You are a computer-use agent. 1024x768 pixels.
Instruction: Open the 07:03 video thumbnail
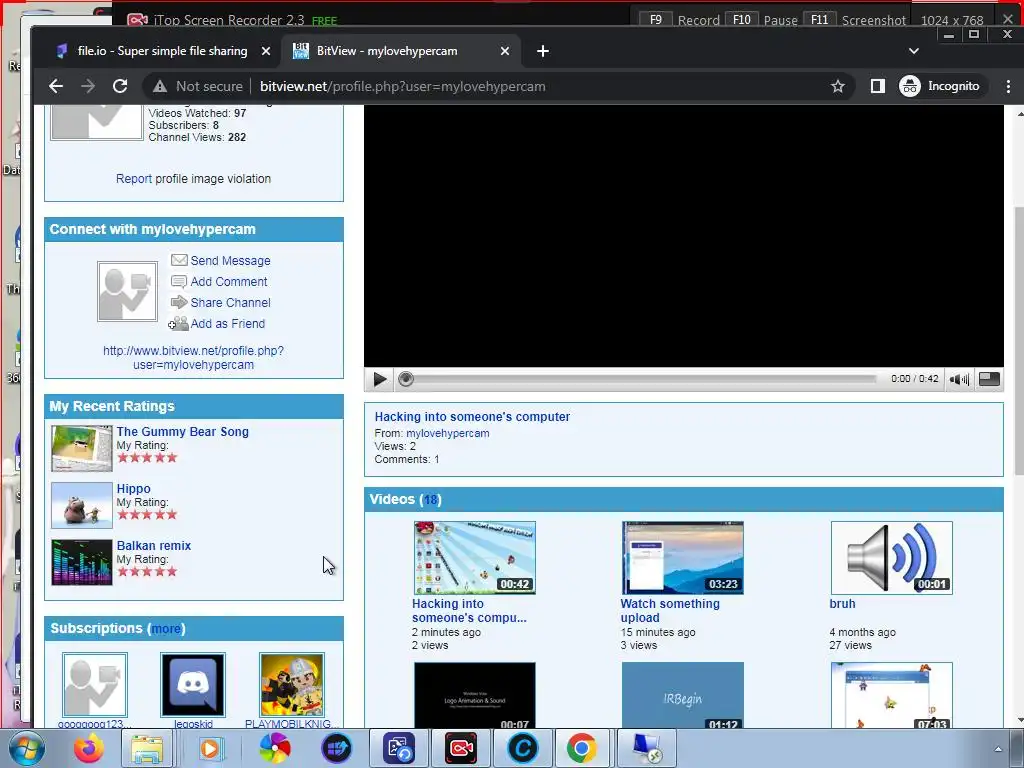click(x=891, y=695)
